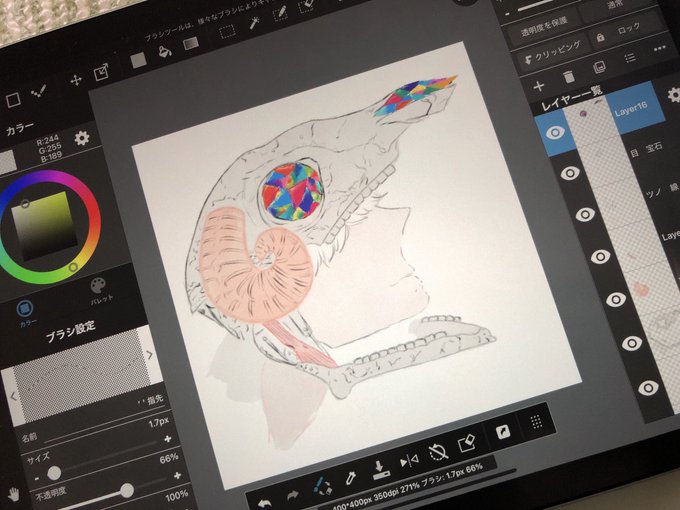Tap the Redo arrow in bottom toolbar
The height and width of the screenshot is (510, 680).
[293, 494]
